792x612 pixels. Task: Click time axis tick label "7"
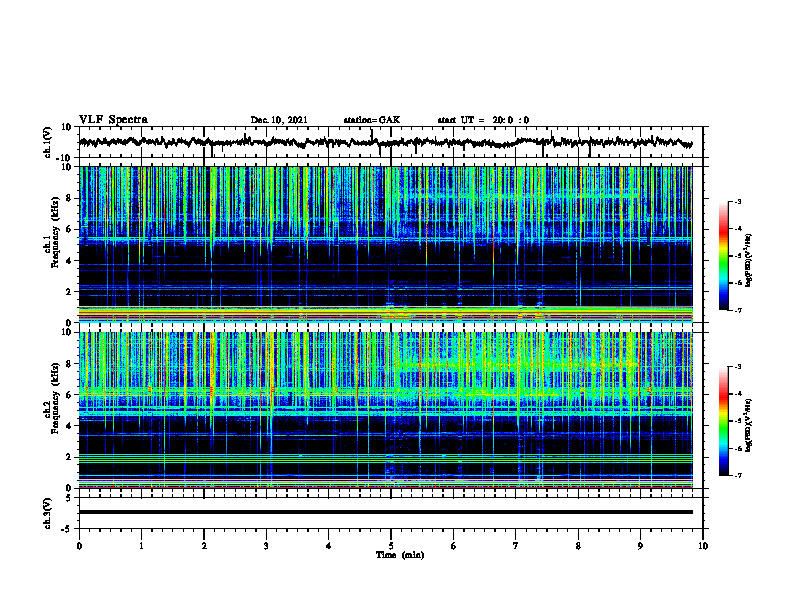tap(516, 546)
